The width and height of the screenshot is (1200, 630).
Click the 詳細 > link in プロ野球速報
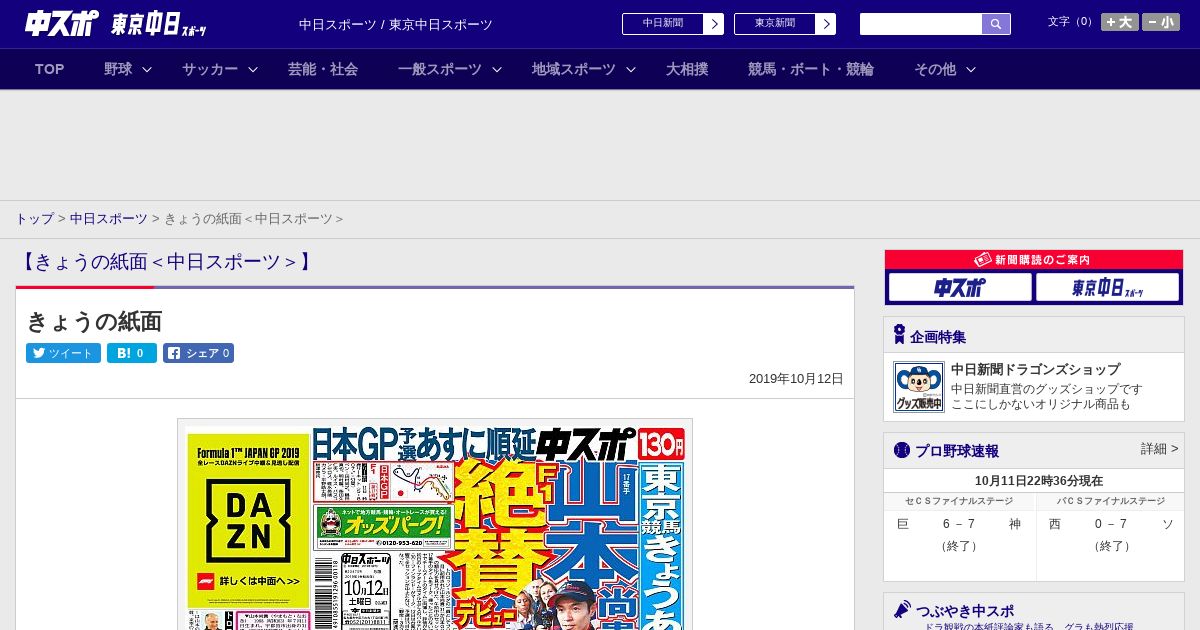(x=1159, y=449)
